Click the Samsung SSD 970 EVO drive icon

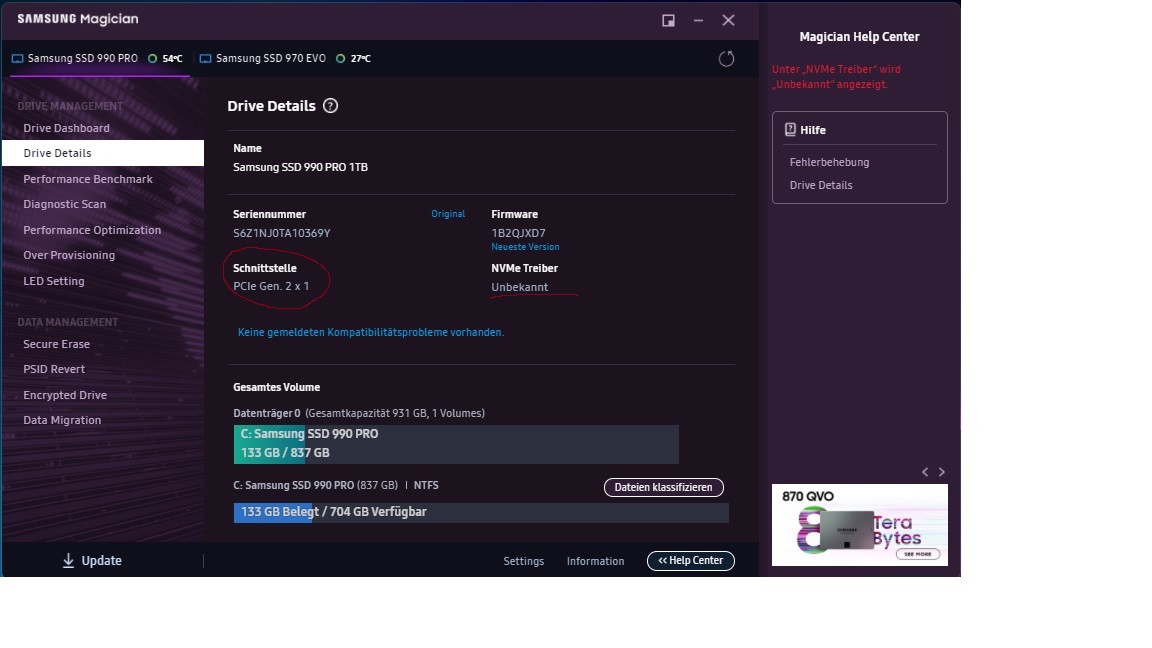coord(206,59)
